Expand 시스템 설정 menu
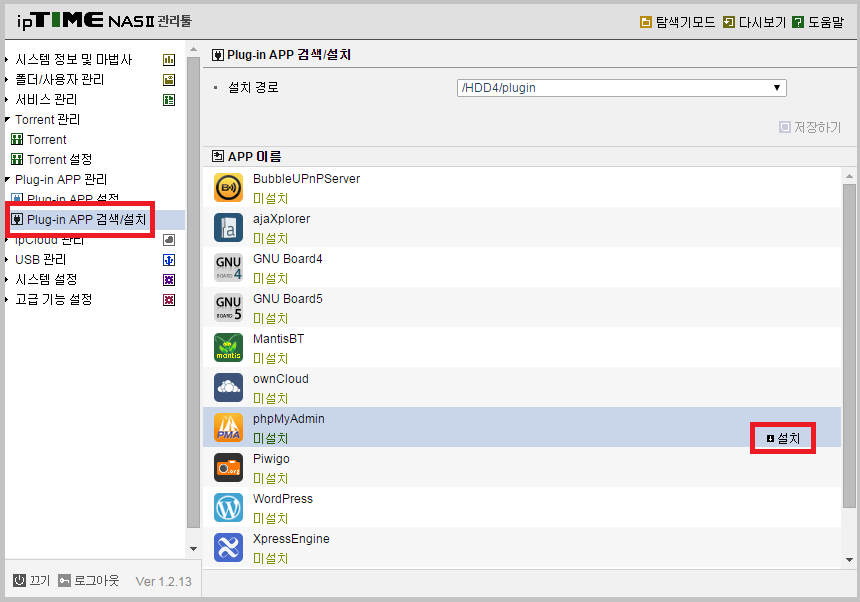860x602 pixels. point(46,280)
